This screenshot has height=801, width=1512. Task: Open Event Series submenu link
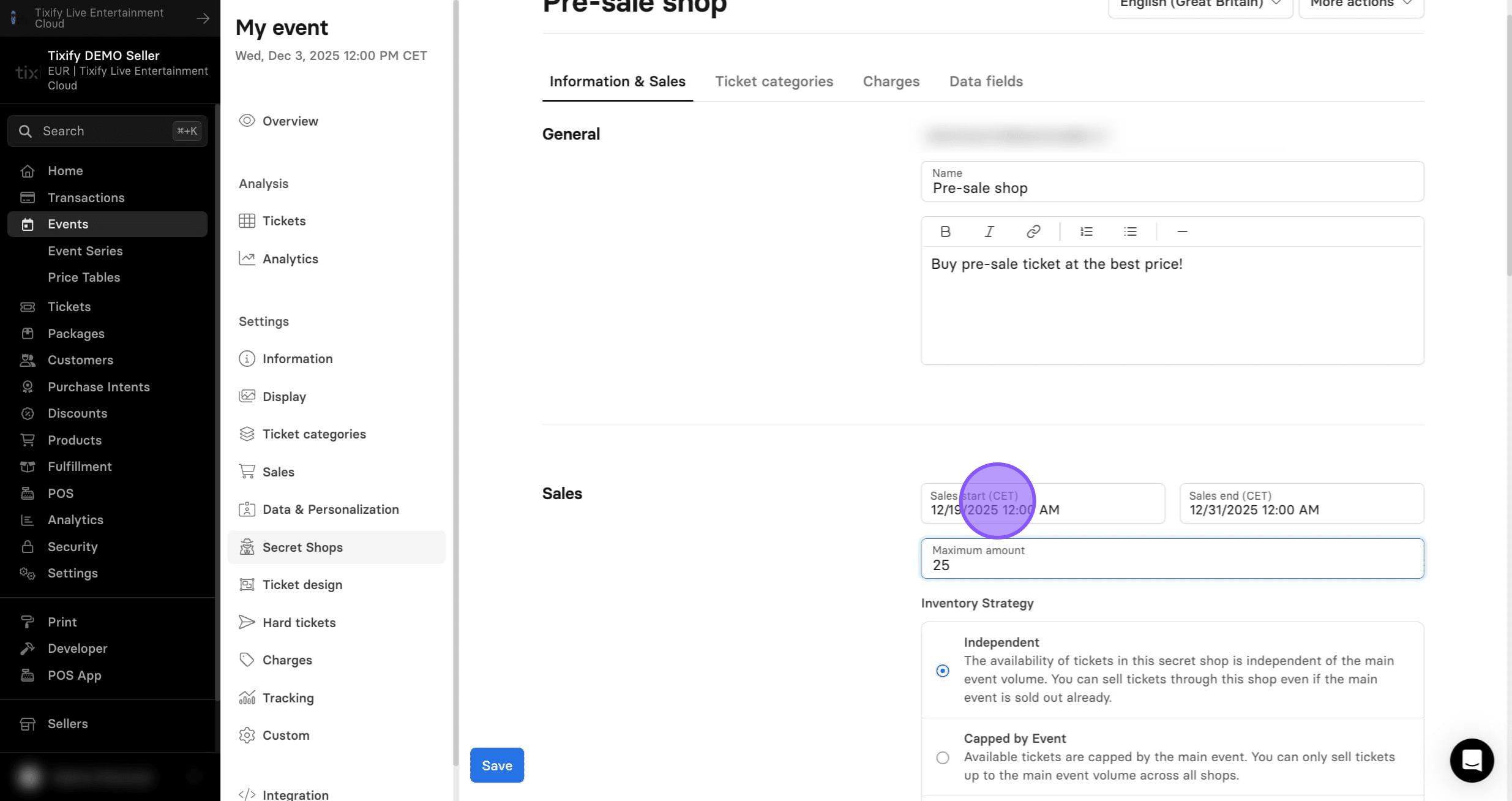pyautogui.click(x=85, y=251)
